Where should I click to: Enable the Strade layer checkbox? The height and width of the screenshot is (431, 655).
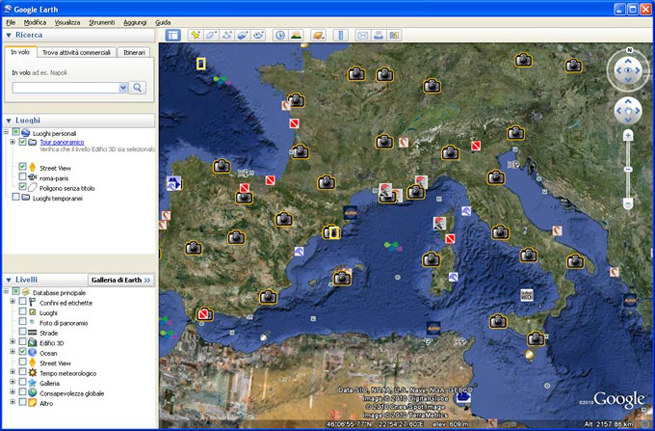[x=23, y=332]
